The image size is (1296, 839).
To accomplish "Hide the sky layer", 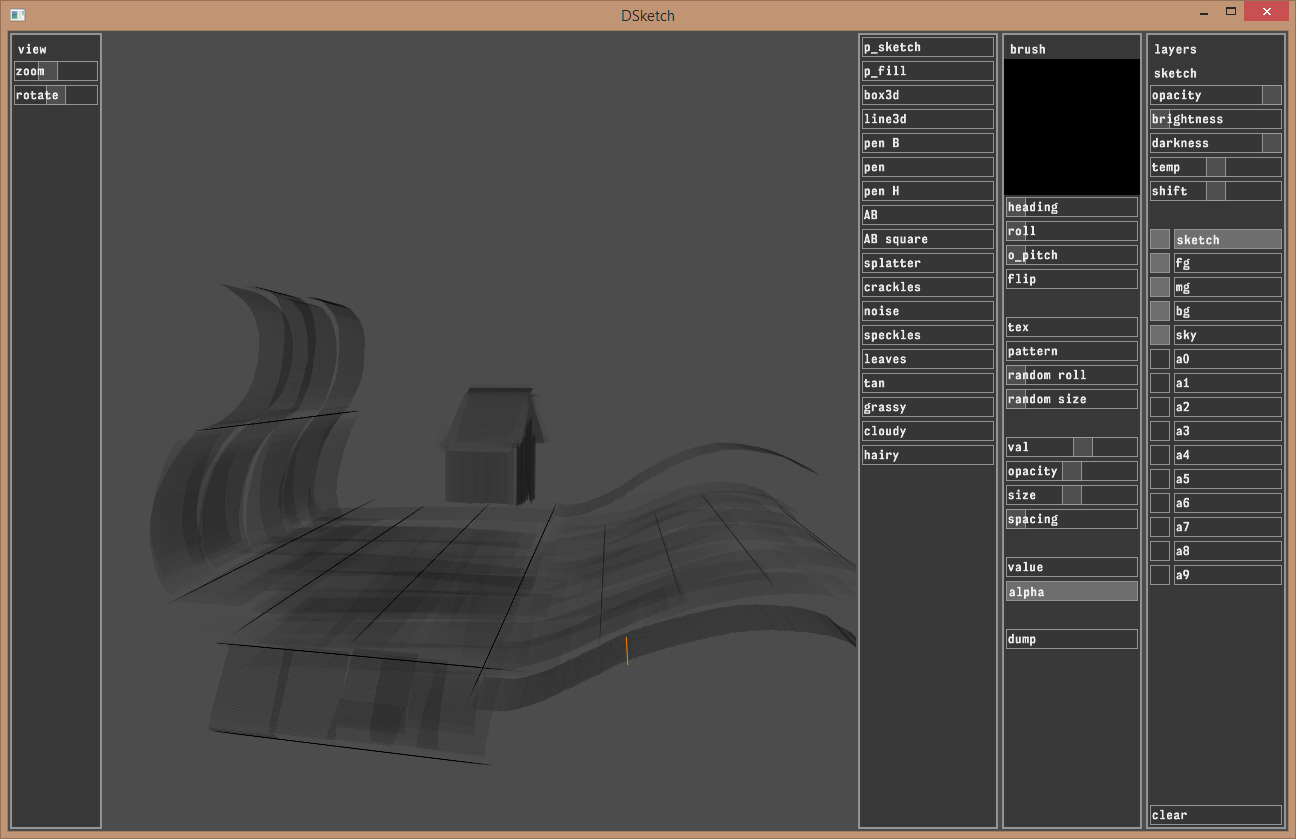I will point(1159,335).
